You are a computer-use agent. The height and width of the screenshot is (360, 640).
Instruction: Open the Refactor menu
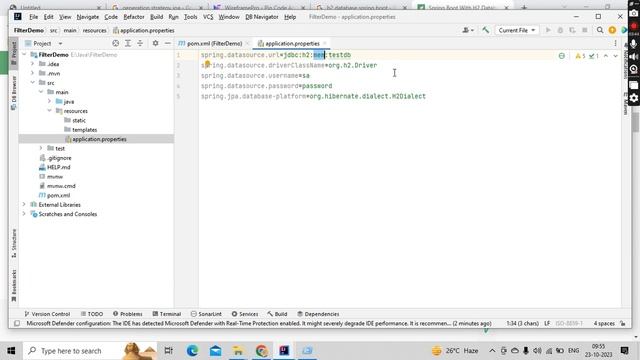click(x=134, y=17)
